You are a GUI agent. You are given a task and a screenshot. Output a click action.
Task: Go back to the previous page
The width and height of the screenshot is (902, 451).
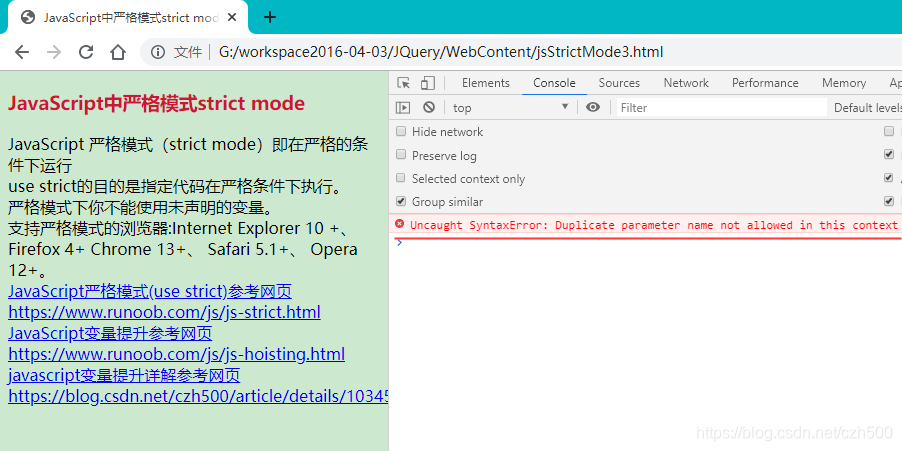22,52
